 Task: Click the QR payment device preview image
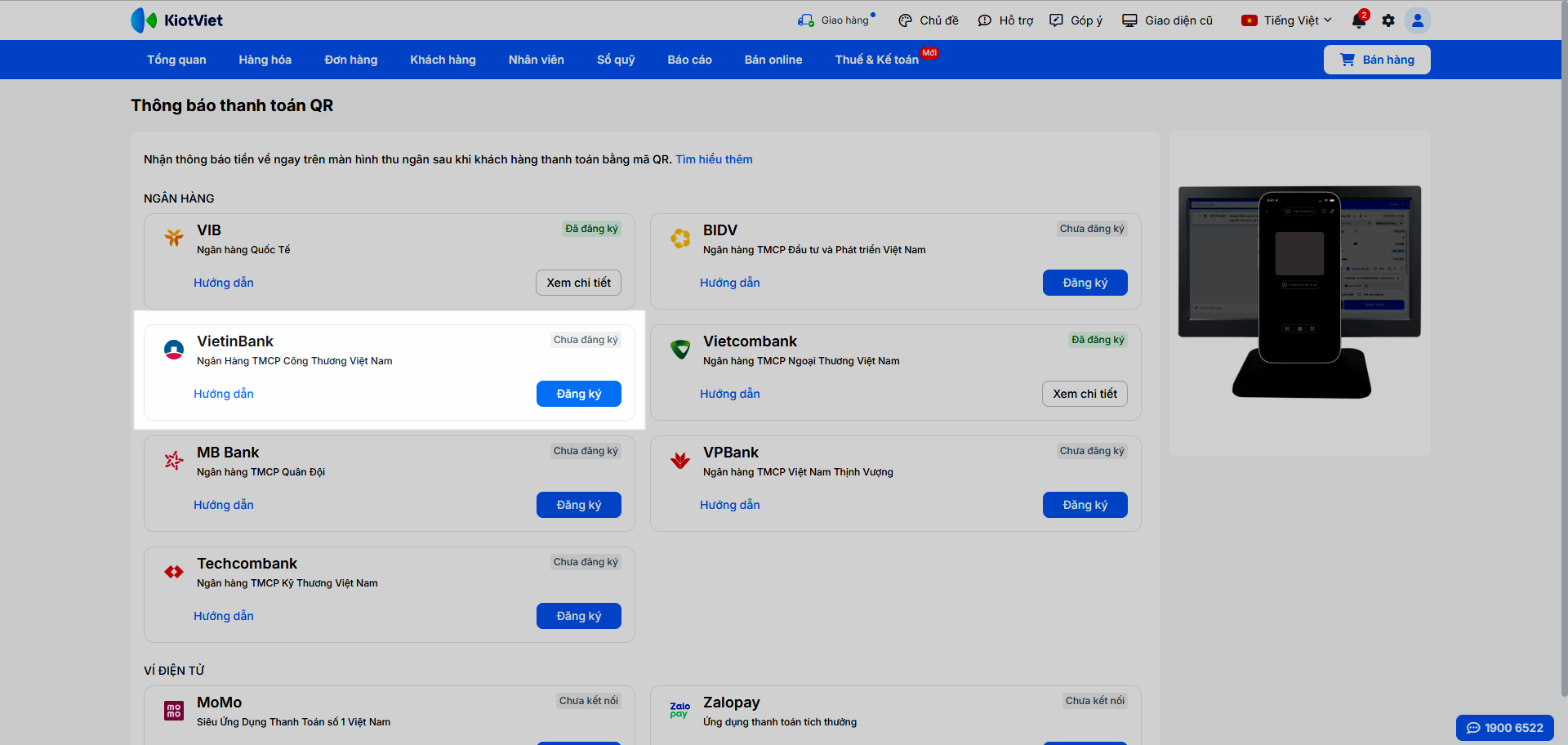pos(1300,293)
